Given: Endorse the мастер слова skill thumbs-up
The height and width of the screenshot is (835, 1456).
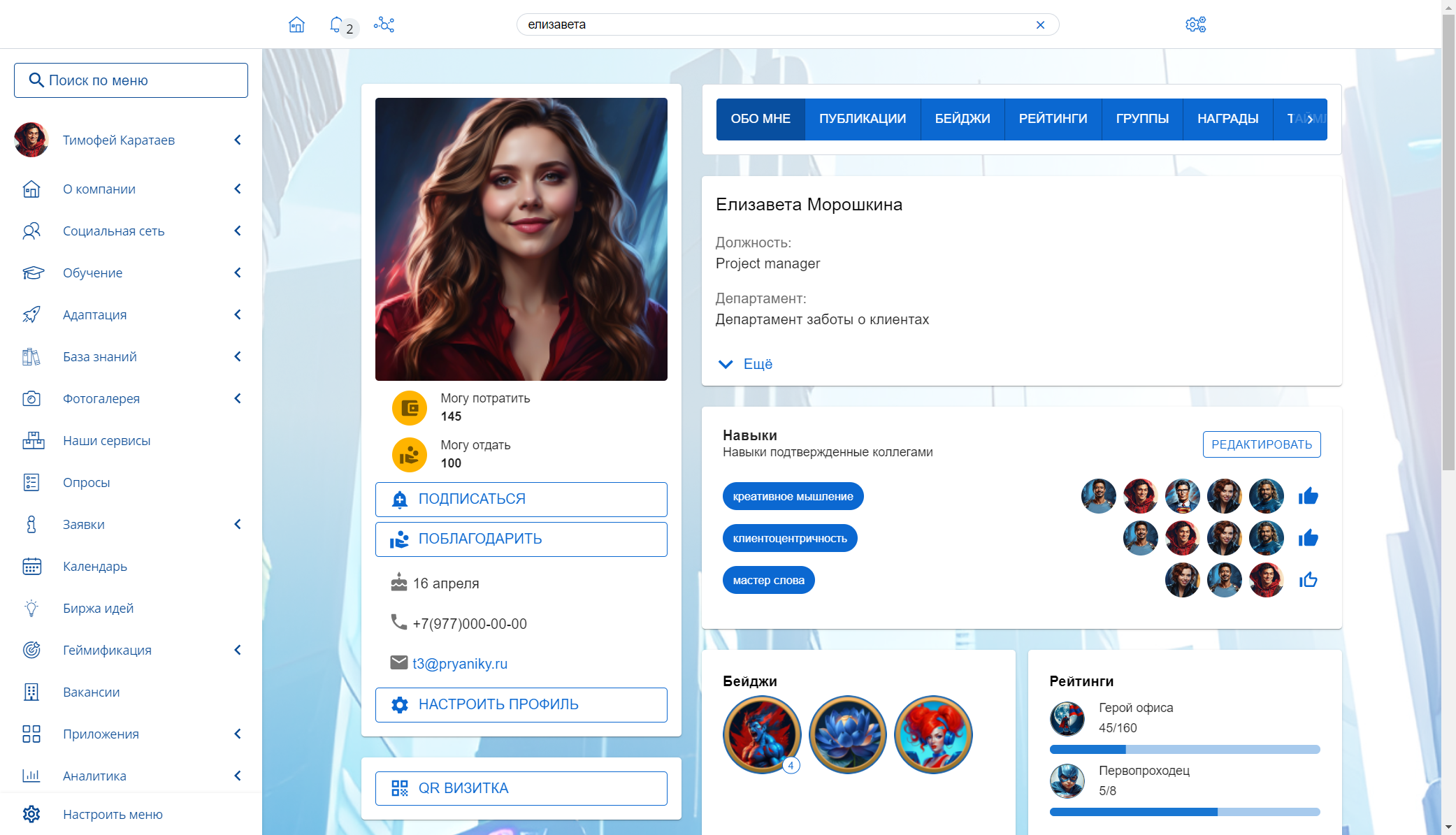Looking at the screenshot, I should coord(1308,581).
